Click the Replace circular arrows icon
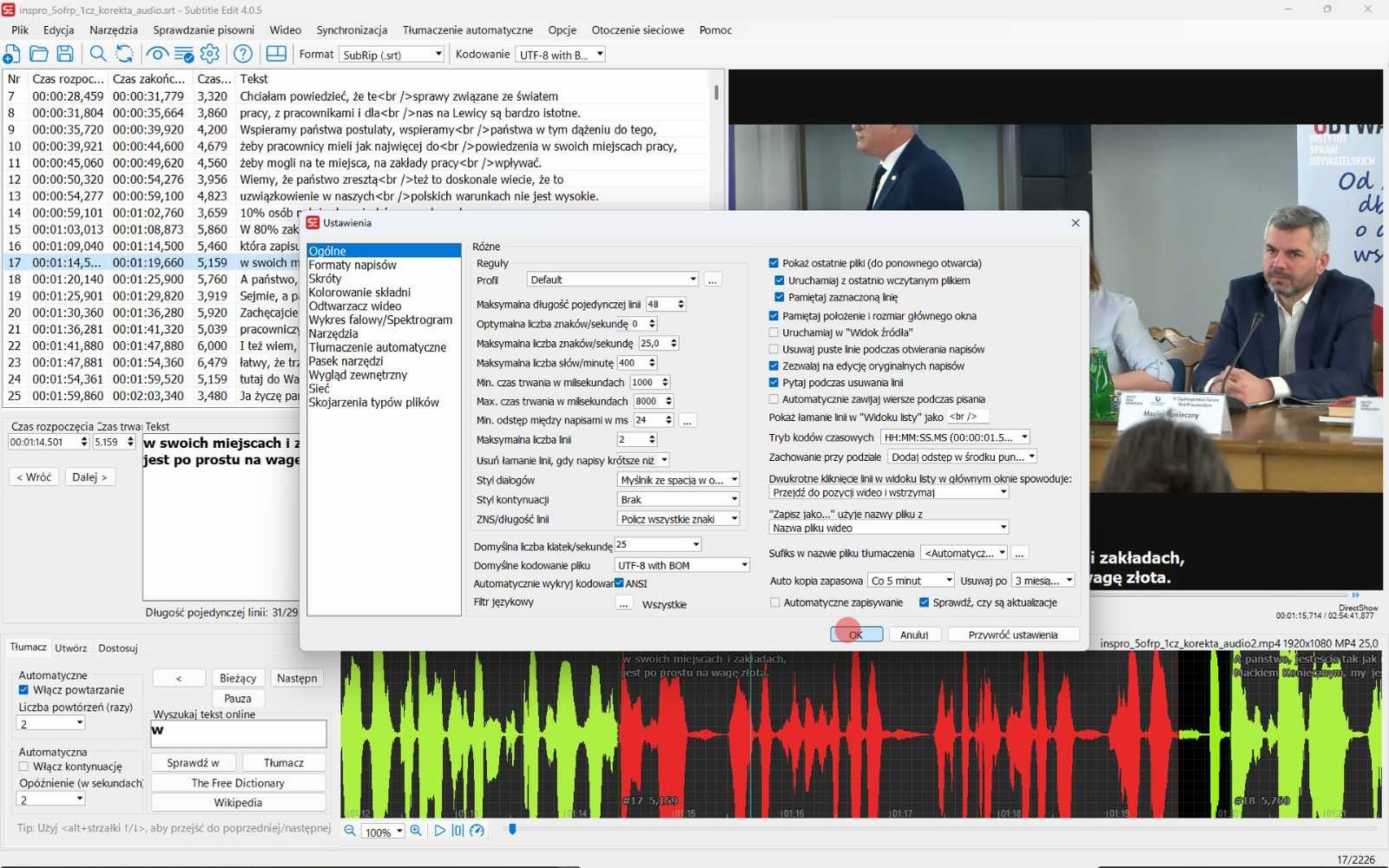The height and width of the screenshot is (868, 1389). pos(124,54)
